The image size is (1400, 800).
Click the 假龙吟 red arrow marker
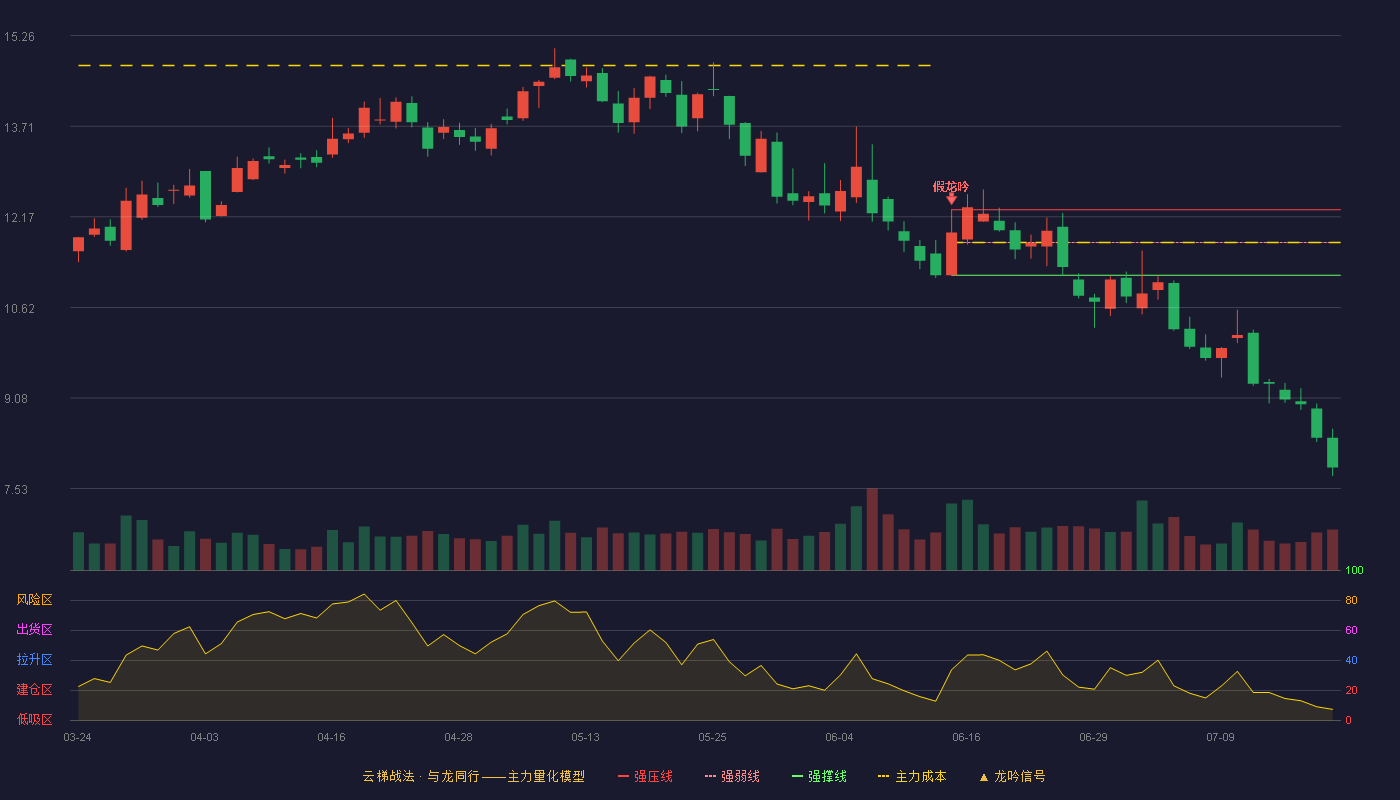pos(951,200)
